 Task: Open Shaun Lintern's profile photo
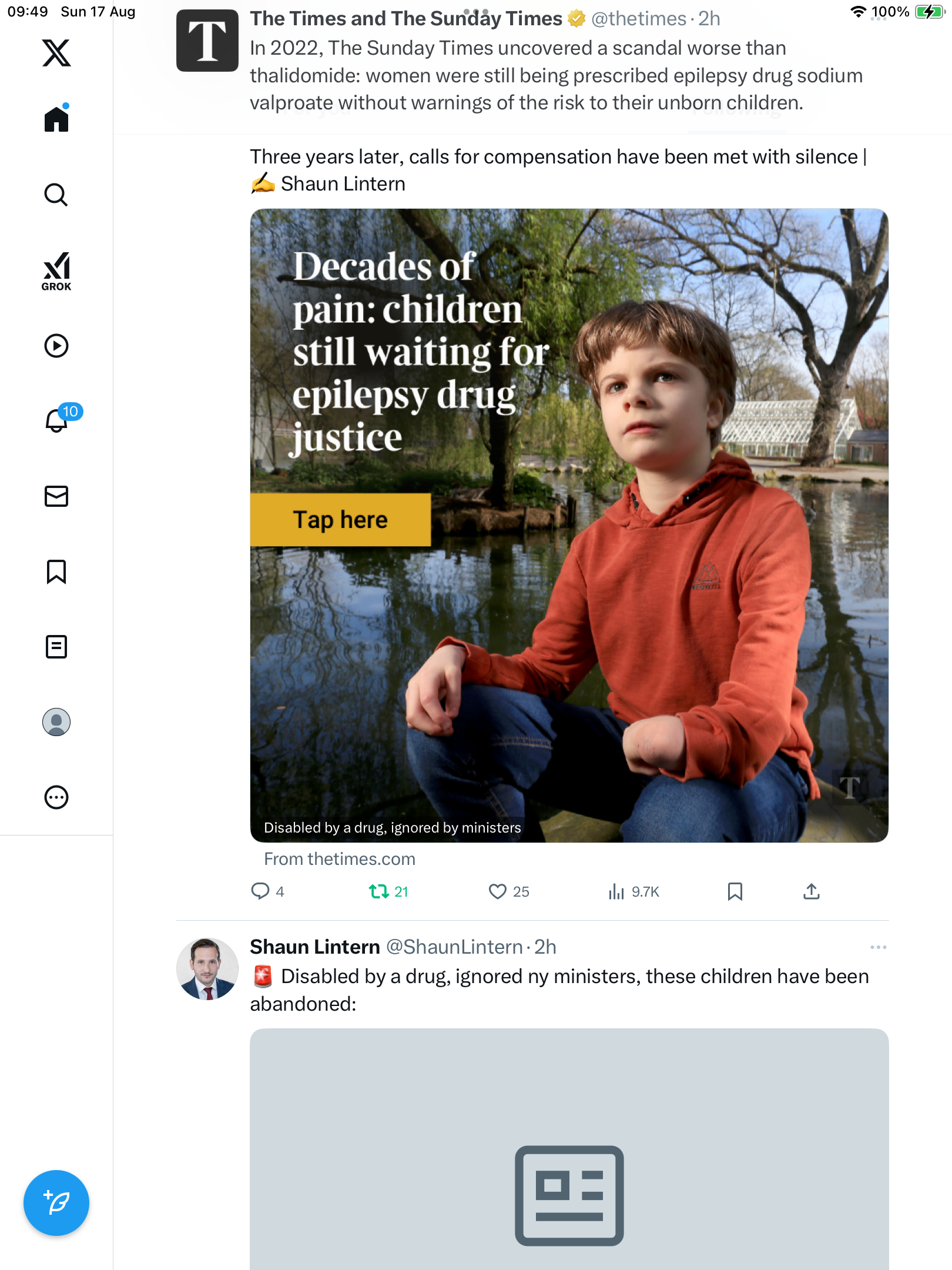[207, 969]
